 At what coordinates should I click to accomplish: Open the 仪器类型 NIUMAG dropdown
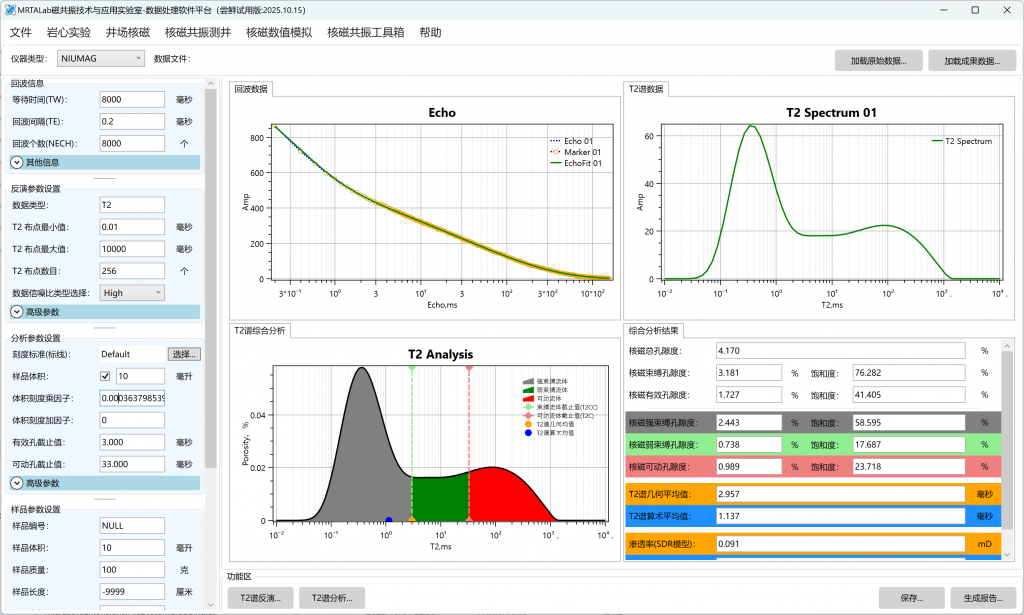tap(101, 59)
